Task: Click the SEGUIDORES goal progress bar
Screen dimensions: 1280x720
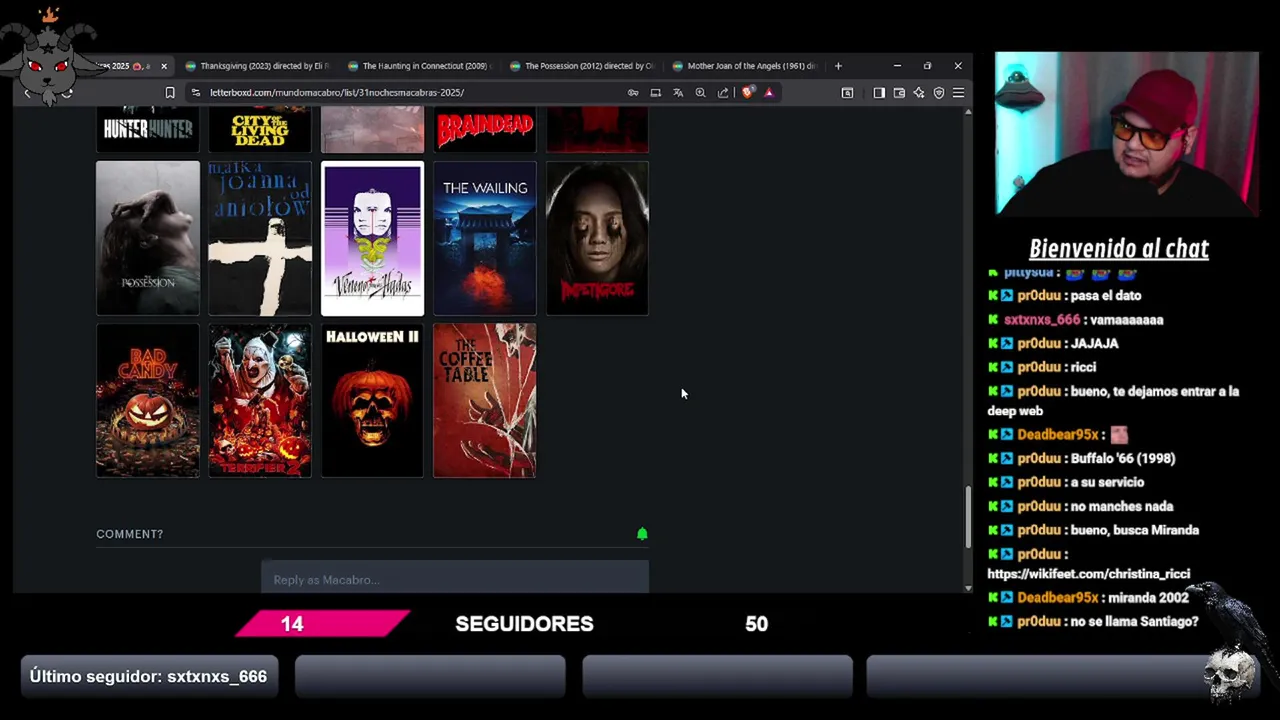Action: click(525, 624)
